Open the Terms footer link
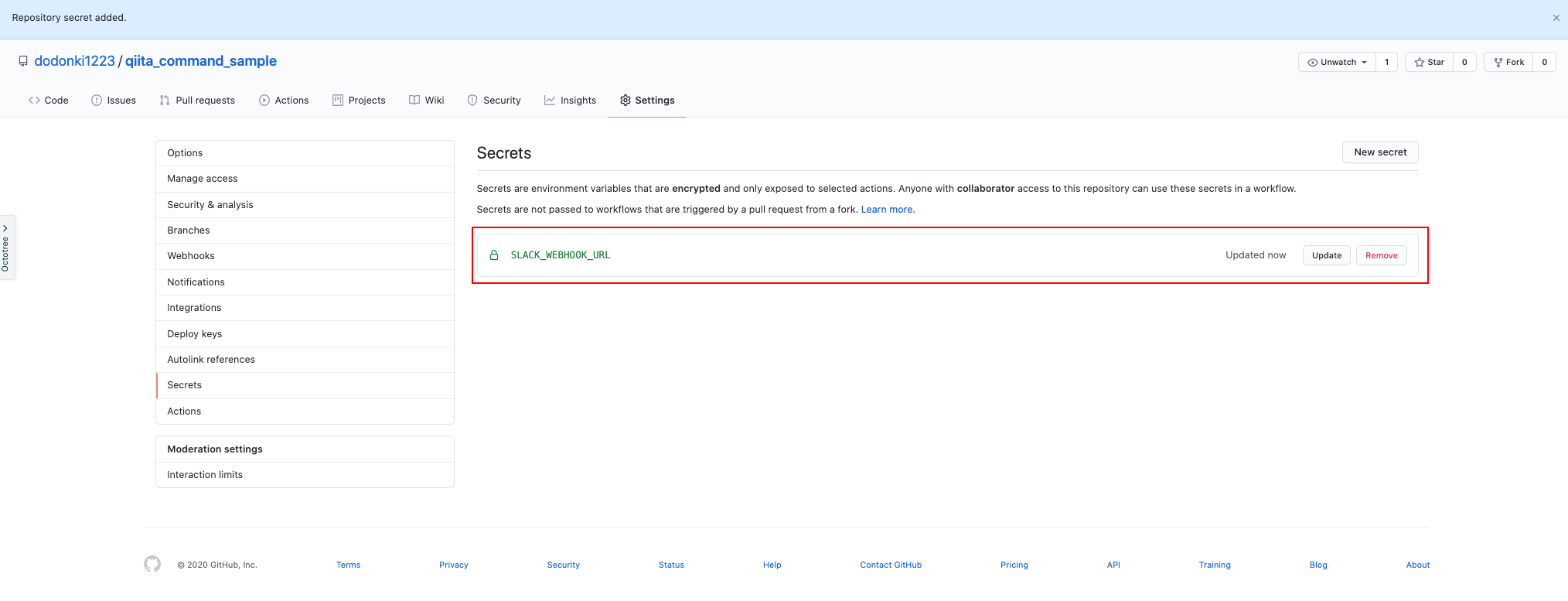The image size is (1568, 601). [x=348, y=565]
